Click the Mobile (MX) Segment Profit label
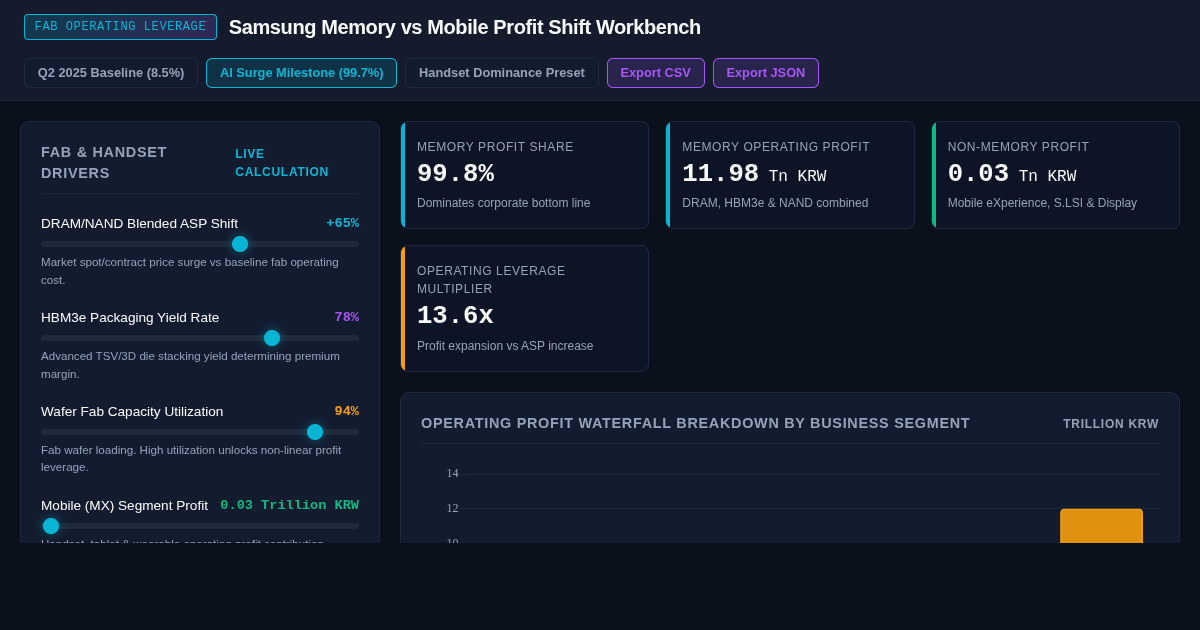This screenshot has width=1200, height=630. (x=124, y=505)
